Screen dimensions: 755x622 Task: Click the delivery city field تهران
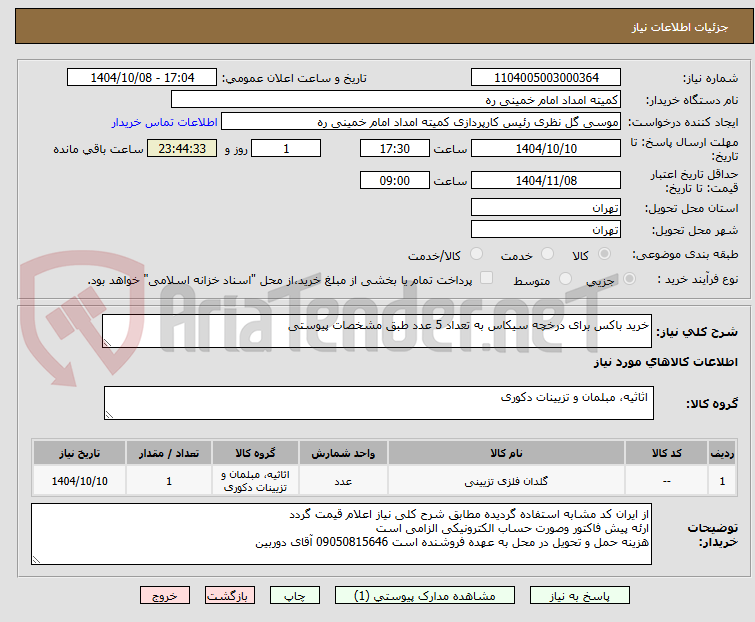(546, 230)
